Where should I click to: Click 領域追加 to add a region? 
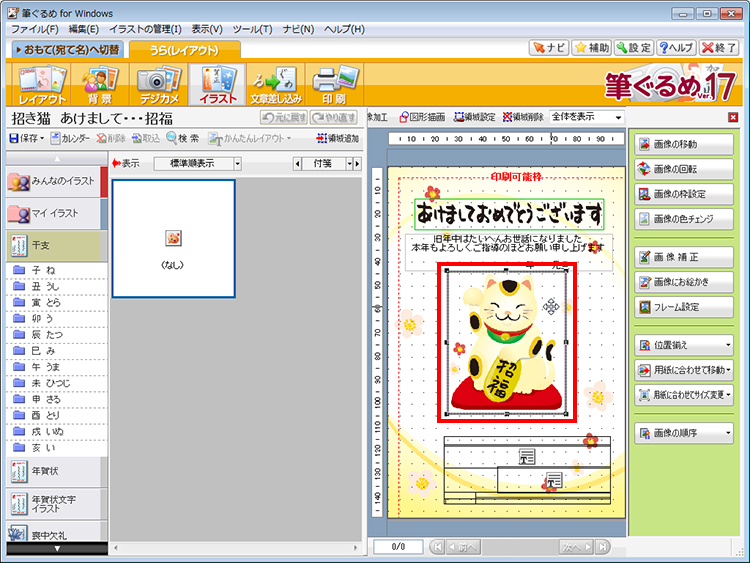[337, 138]
